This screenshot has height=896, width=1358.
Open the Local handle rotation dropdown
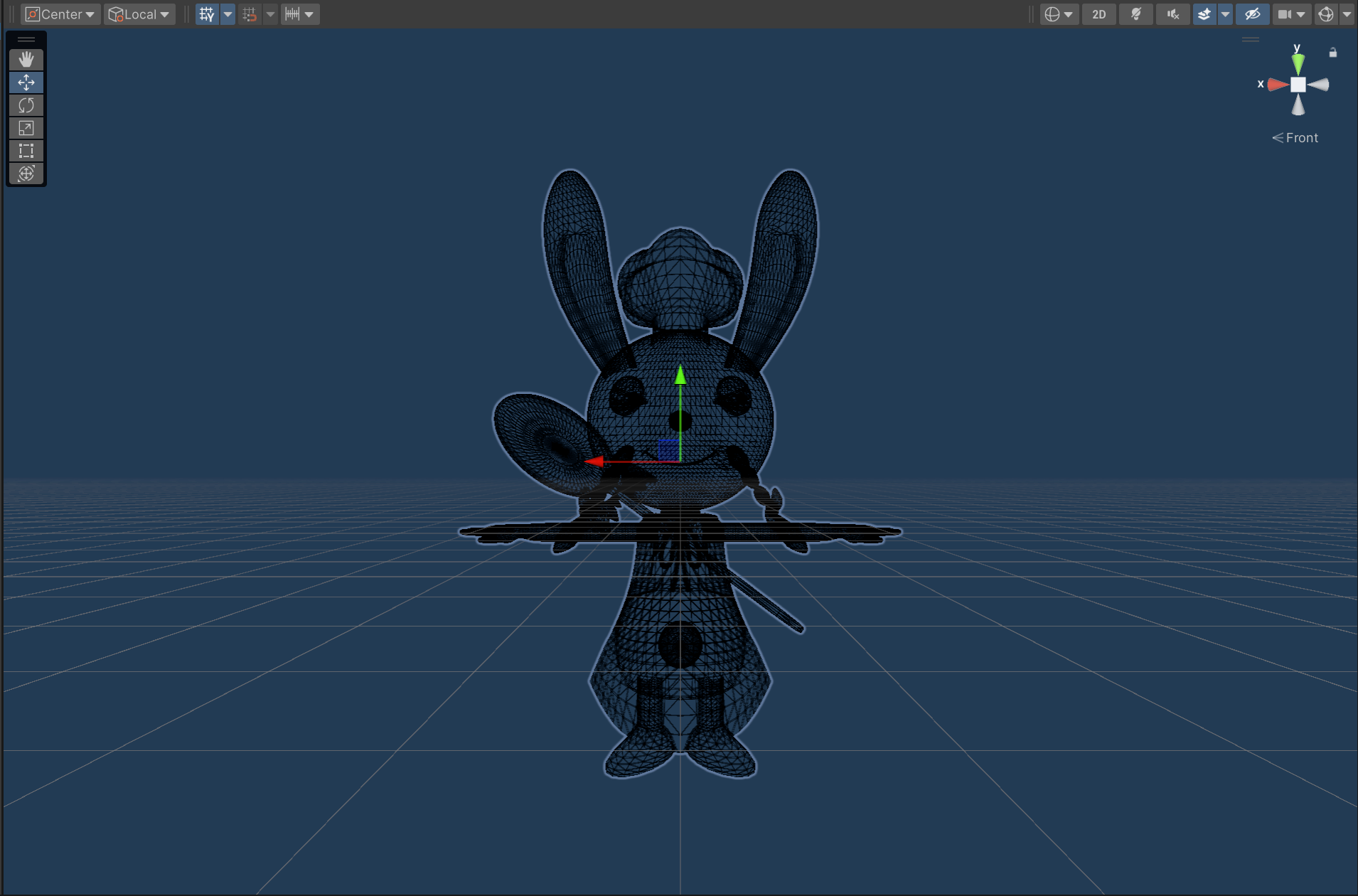coord(139,14)
